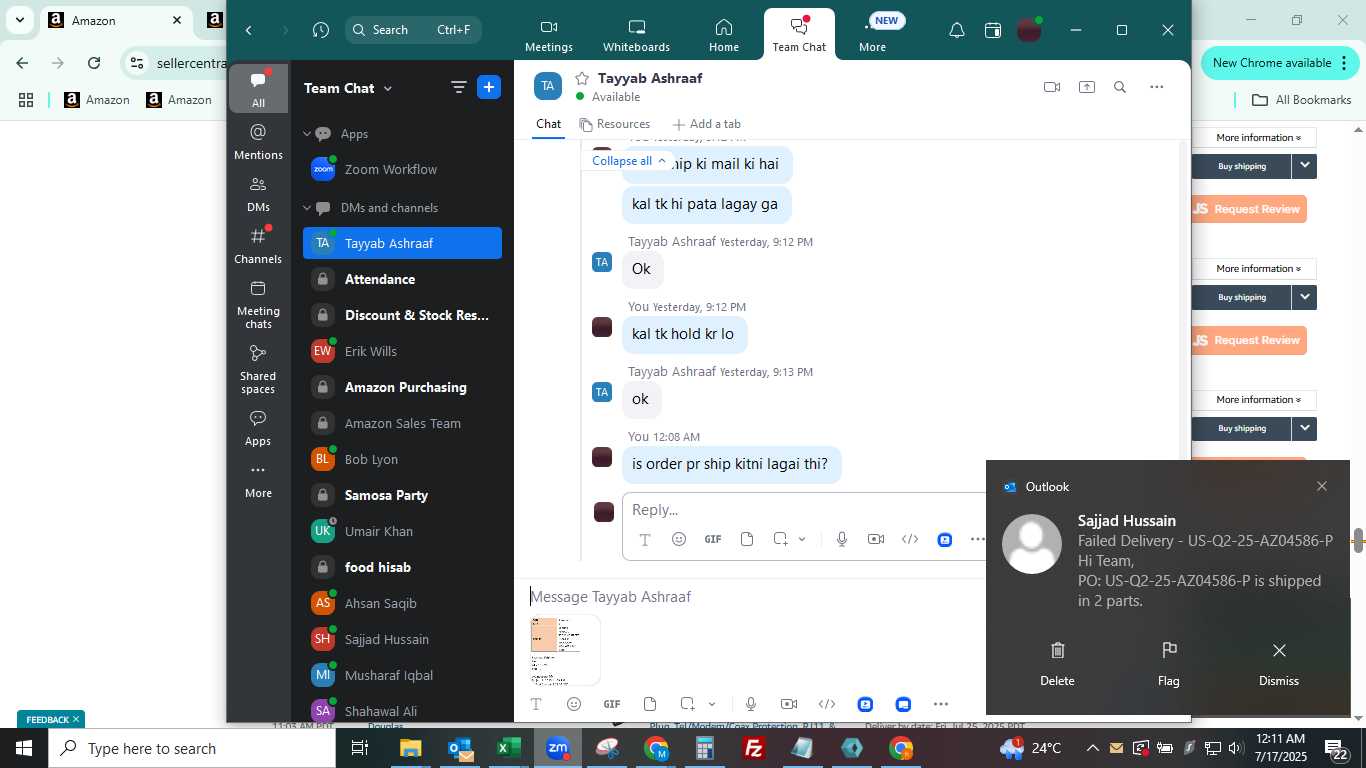Open Mentions in the sidebar
The width and height of the screenshot is (1366, 768).
(258, 142)
